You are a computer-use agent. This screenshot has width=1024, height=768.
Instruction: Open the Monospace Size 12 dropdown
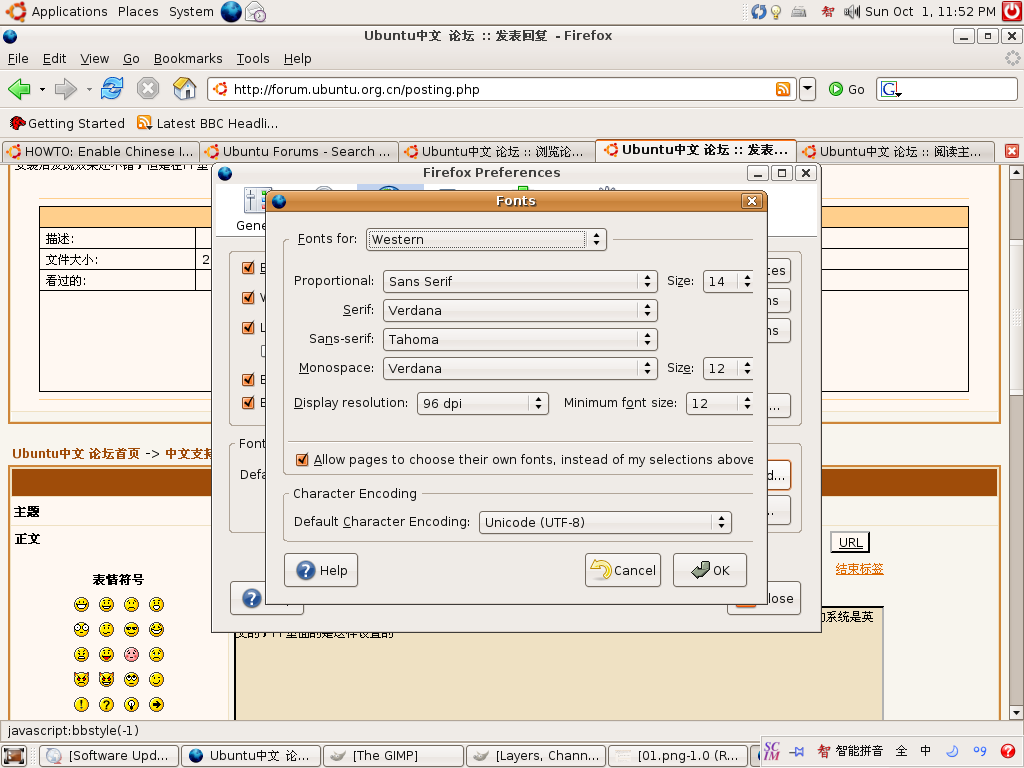coord(728,368)
